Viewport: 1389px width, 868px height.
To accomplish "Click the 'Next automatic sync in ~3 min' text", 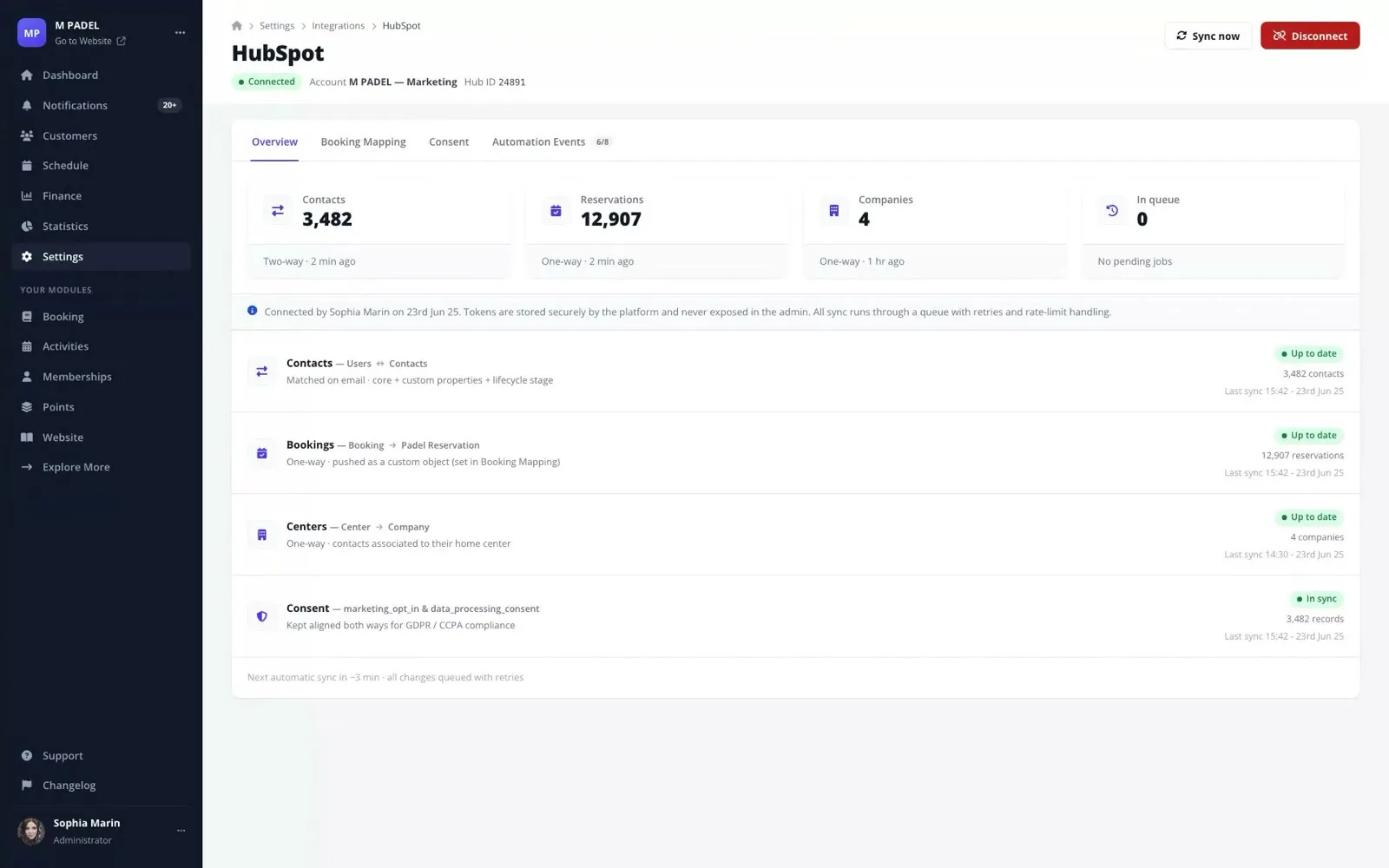I will [x=313, y=677].
